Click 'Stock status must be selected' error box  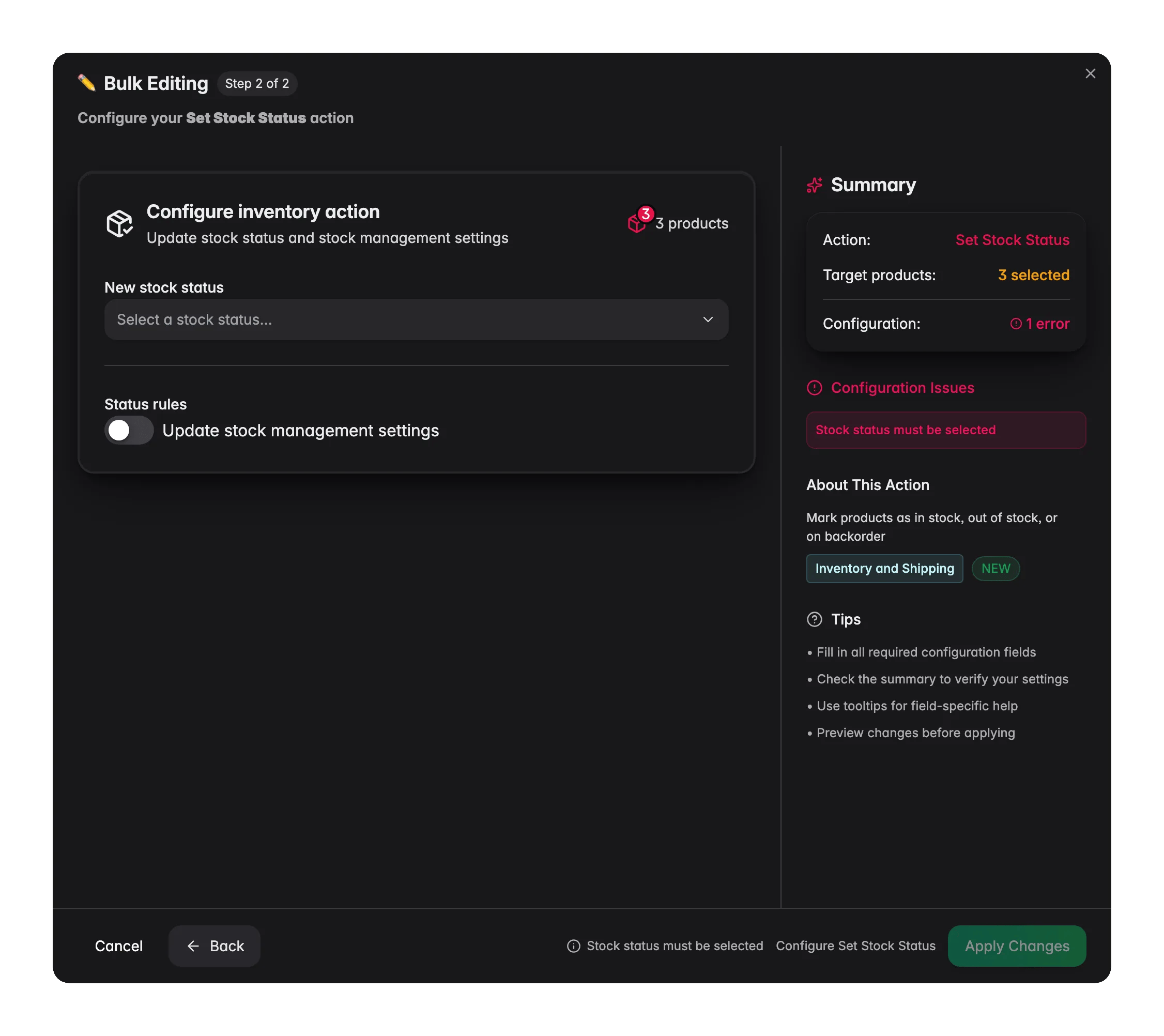point(946,430)
